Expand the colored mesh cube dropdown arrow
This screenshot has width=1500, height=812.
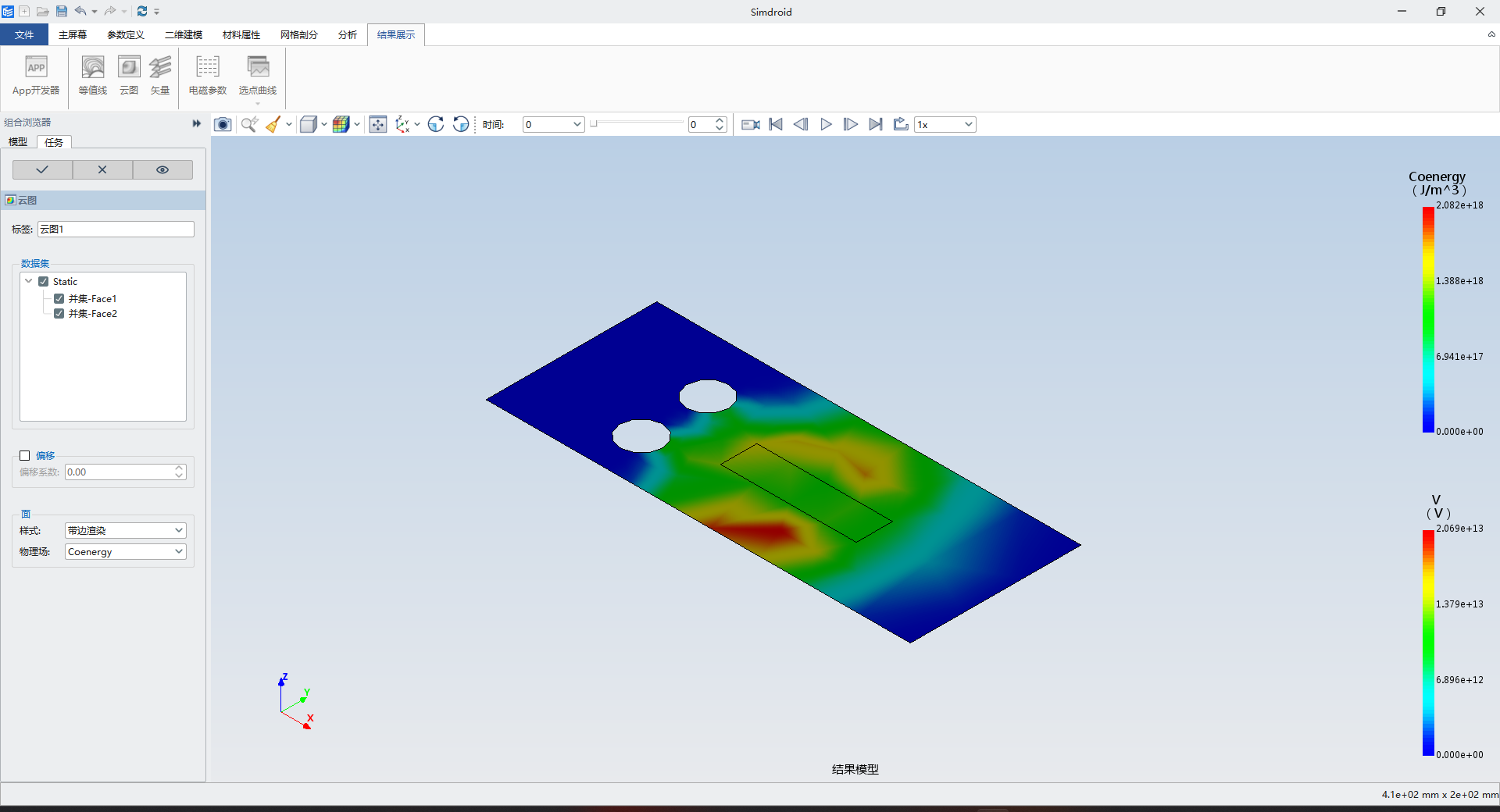[357, 124]
